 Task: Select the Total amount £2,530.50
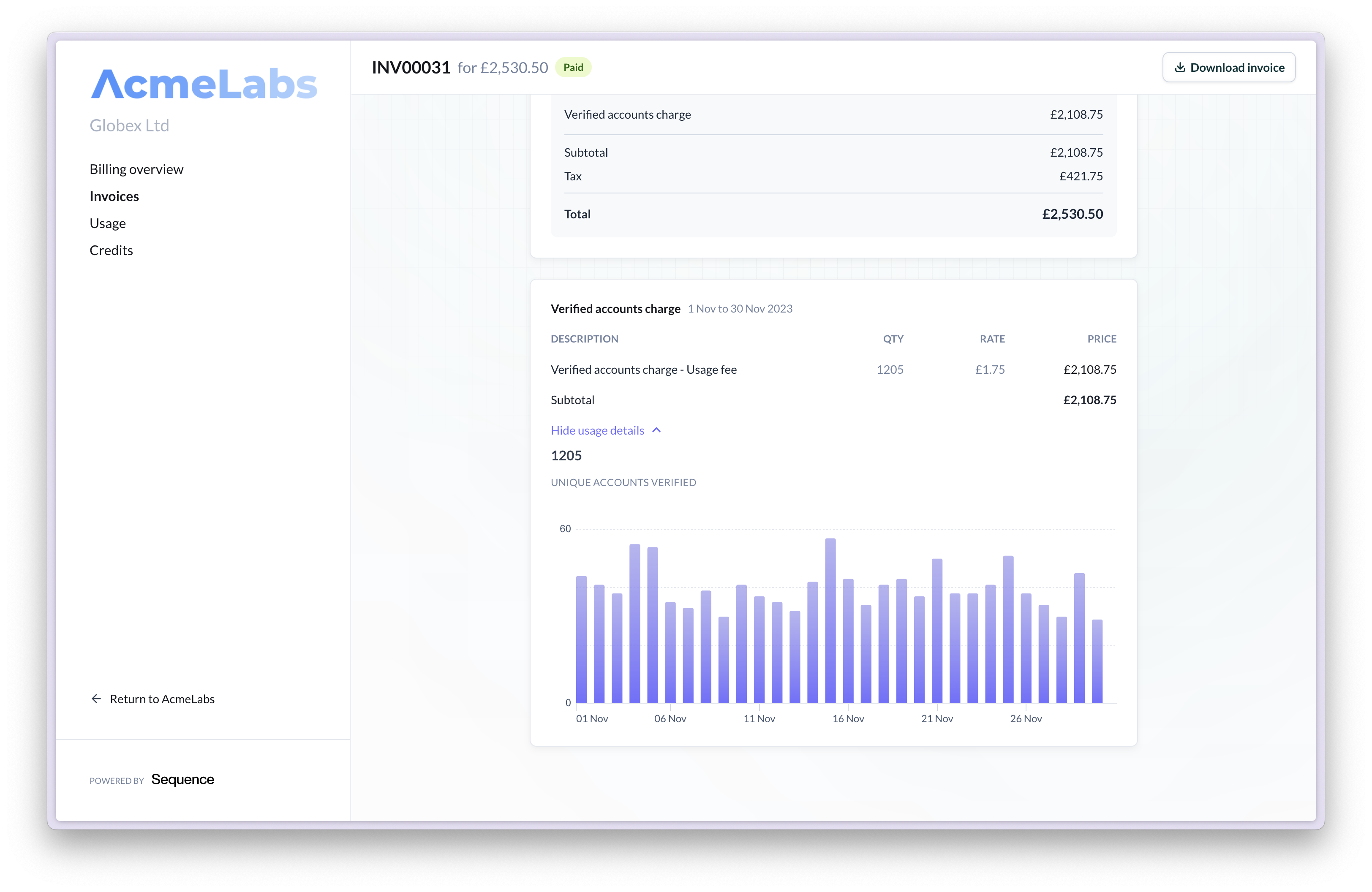pos(1073,214)
